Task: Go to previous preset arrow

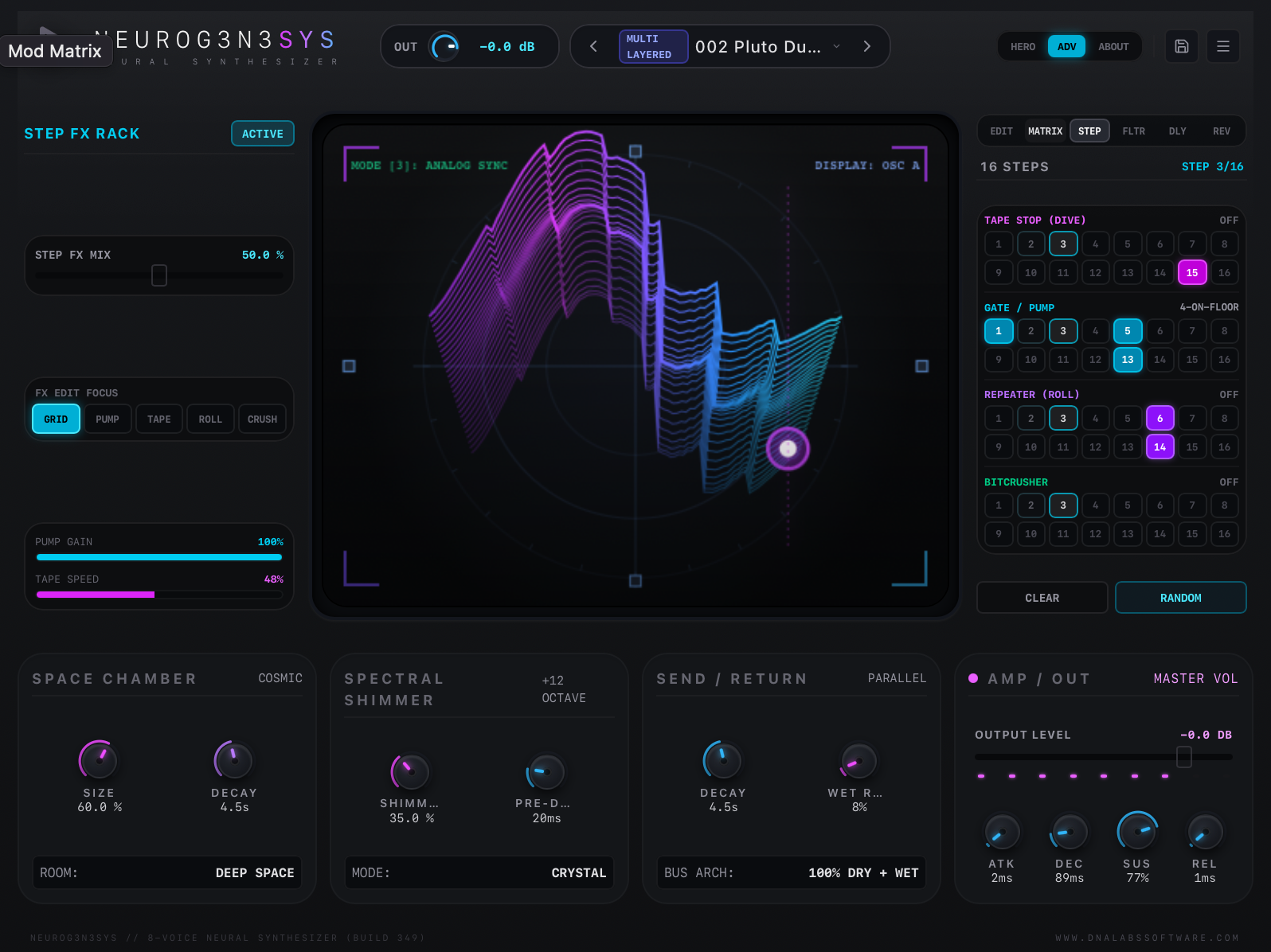Action: click(593, 46)
